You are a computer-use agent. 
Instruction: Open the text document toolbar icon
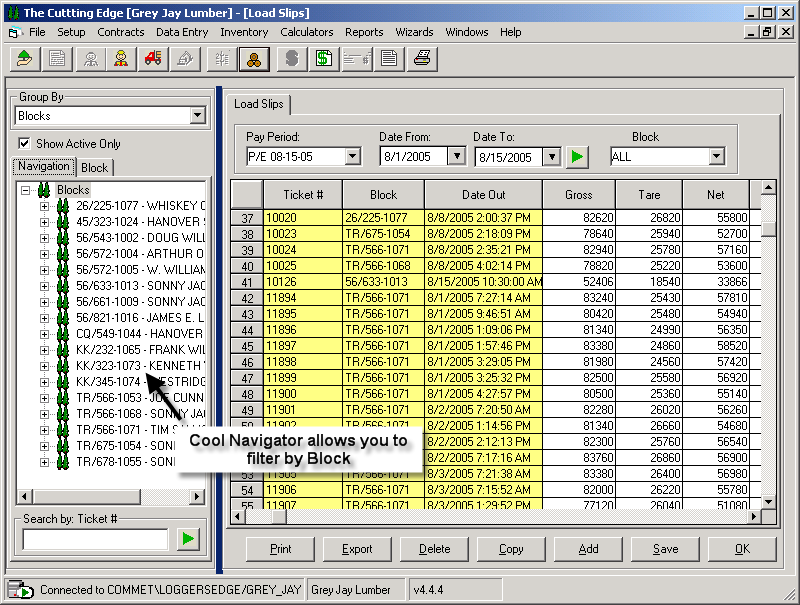(x=389, y=59)
